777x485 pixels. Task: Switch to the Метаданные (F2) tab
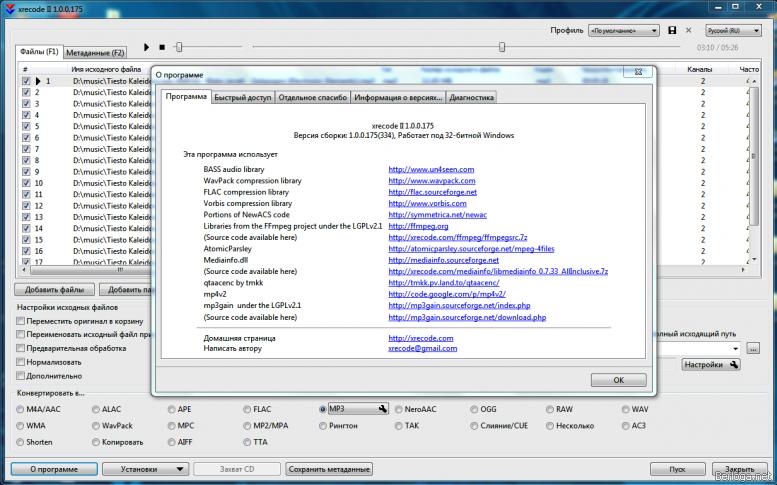[x=95, y=53]
